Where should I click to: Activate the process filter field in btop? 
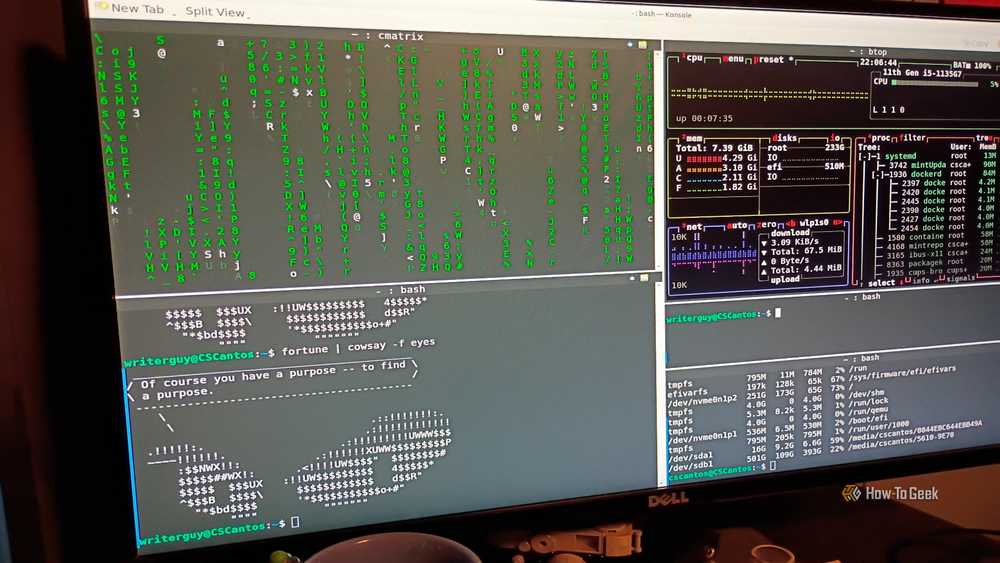(x=912, y=138)
